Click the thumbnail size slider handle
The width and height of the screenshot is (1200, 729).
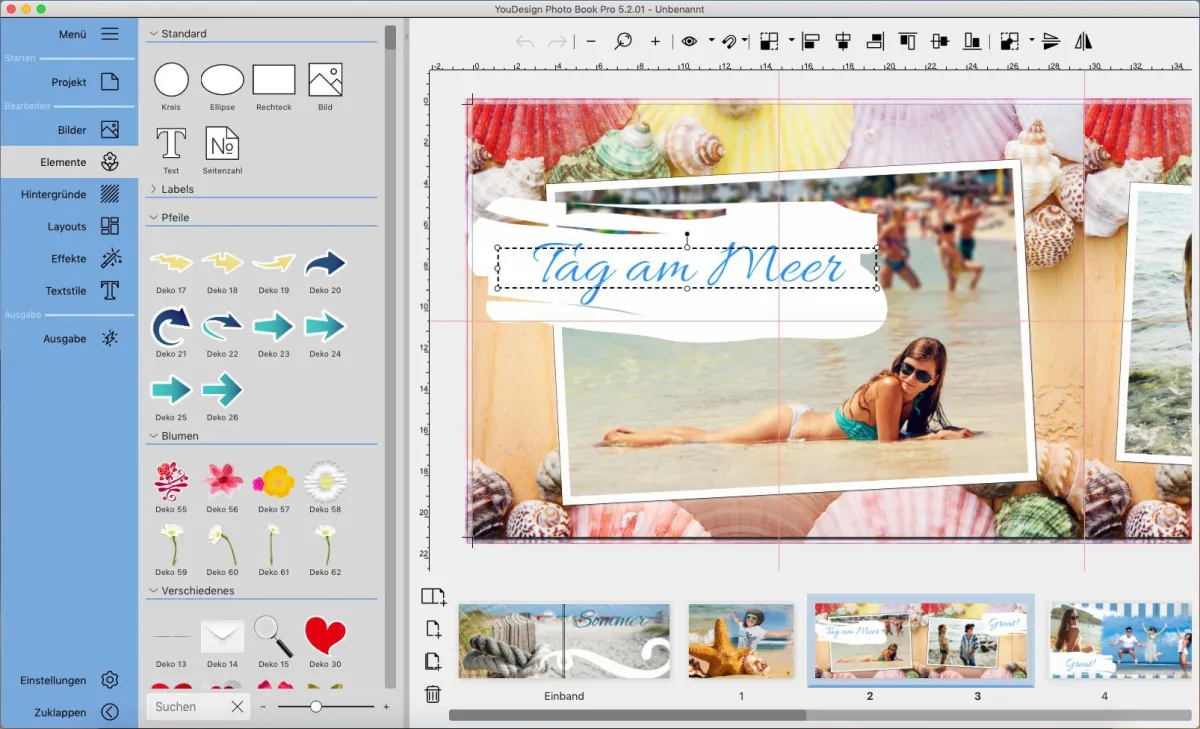[x=316, y=706]
